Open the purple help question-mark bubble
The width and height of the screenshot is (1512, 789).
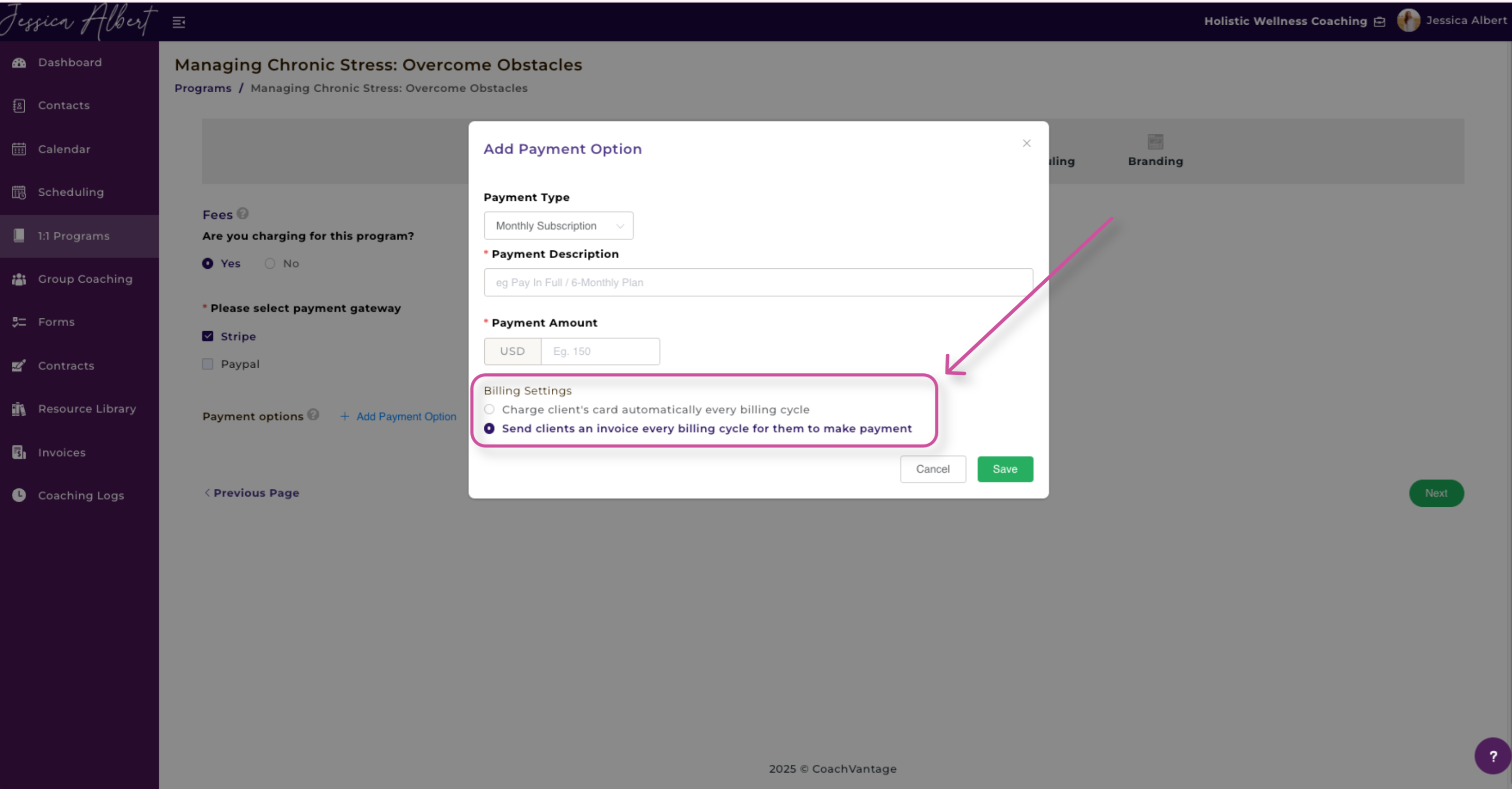coord(1492,756)
